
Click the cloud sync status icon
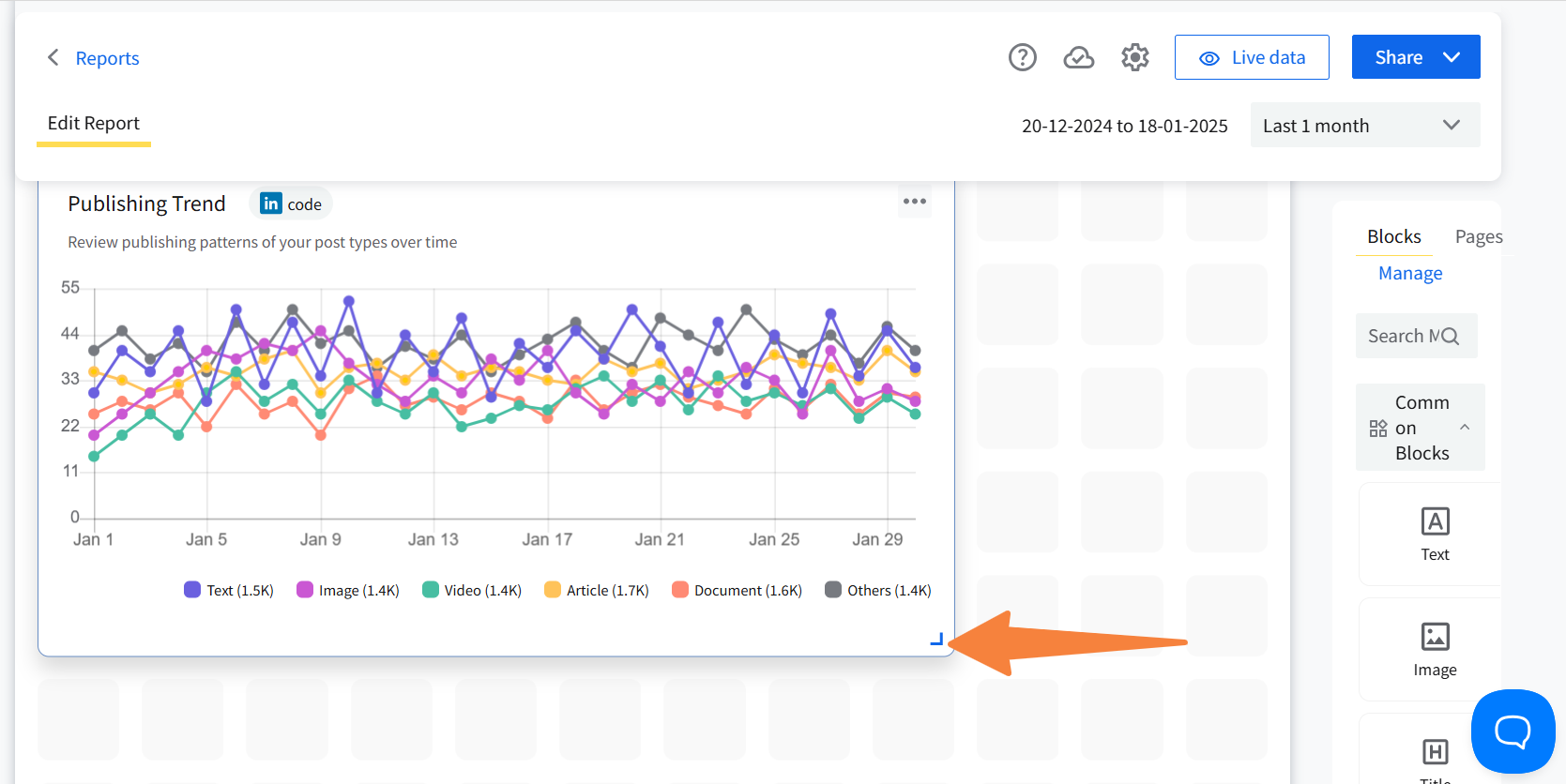click(x=1078, y=57)
